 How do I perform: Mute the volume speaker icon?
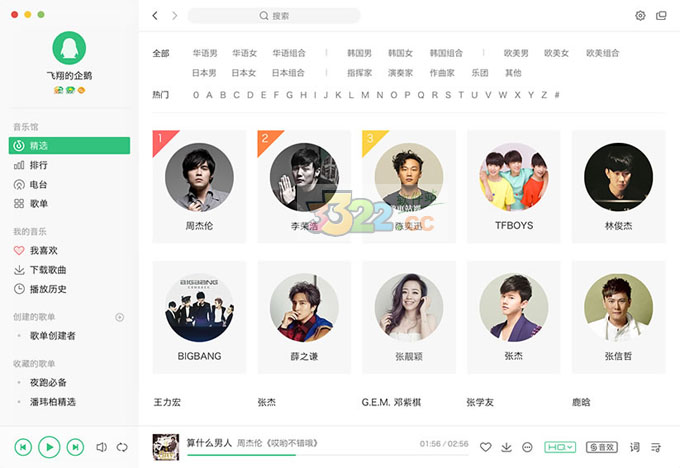click(101, 447)
